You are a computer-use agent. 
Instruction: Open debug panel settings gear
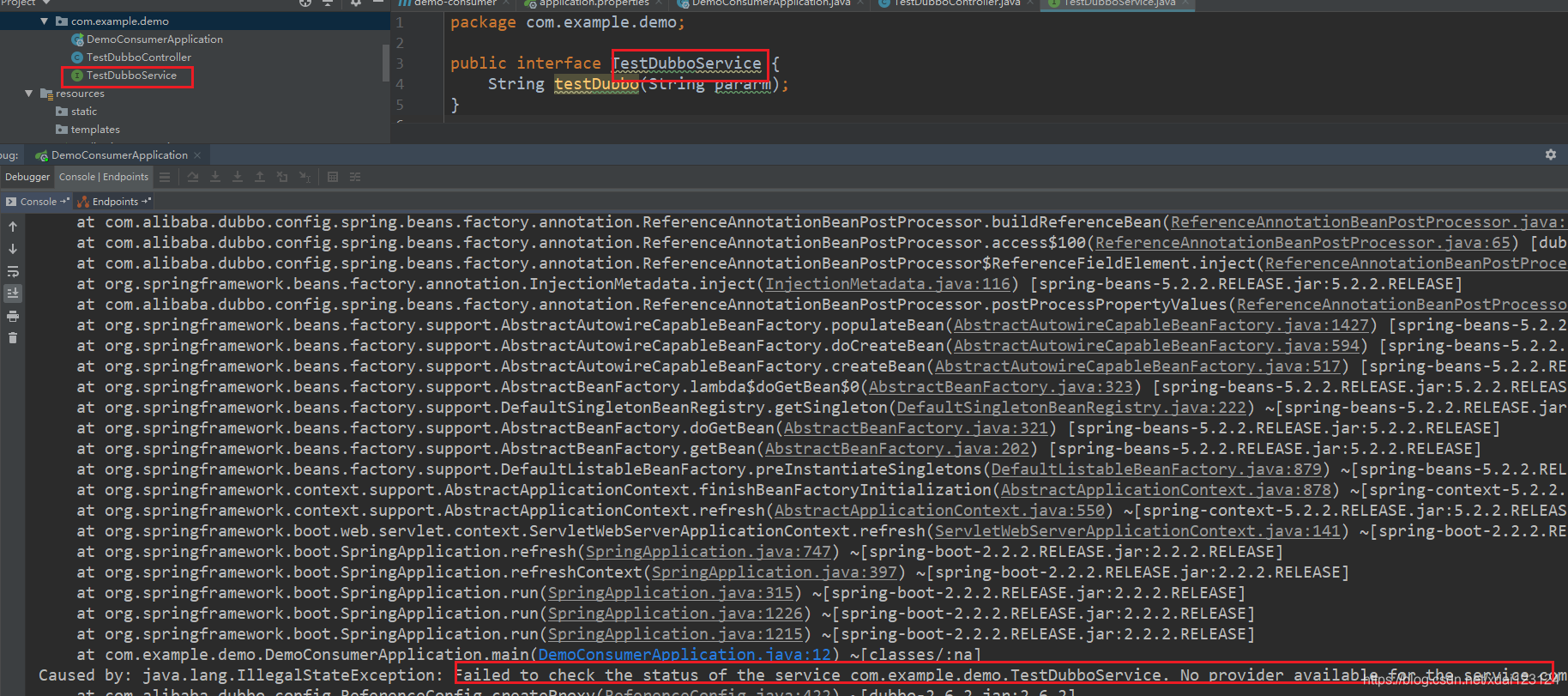(x=1551, y=154)
